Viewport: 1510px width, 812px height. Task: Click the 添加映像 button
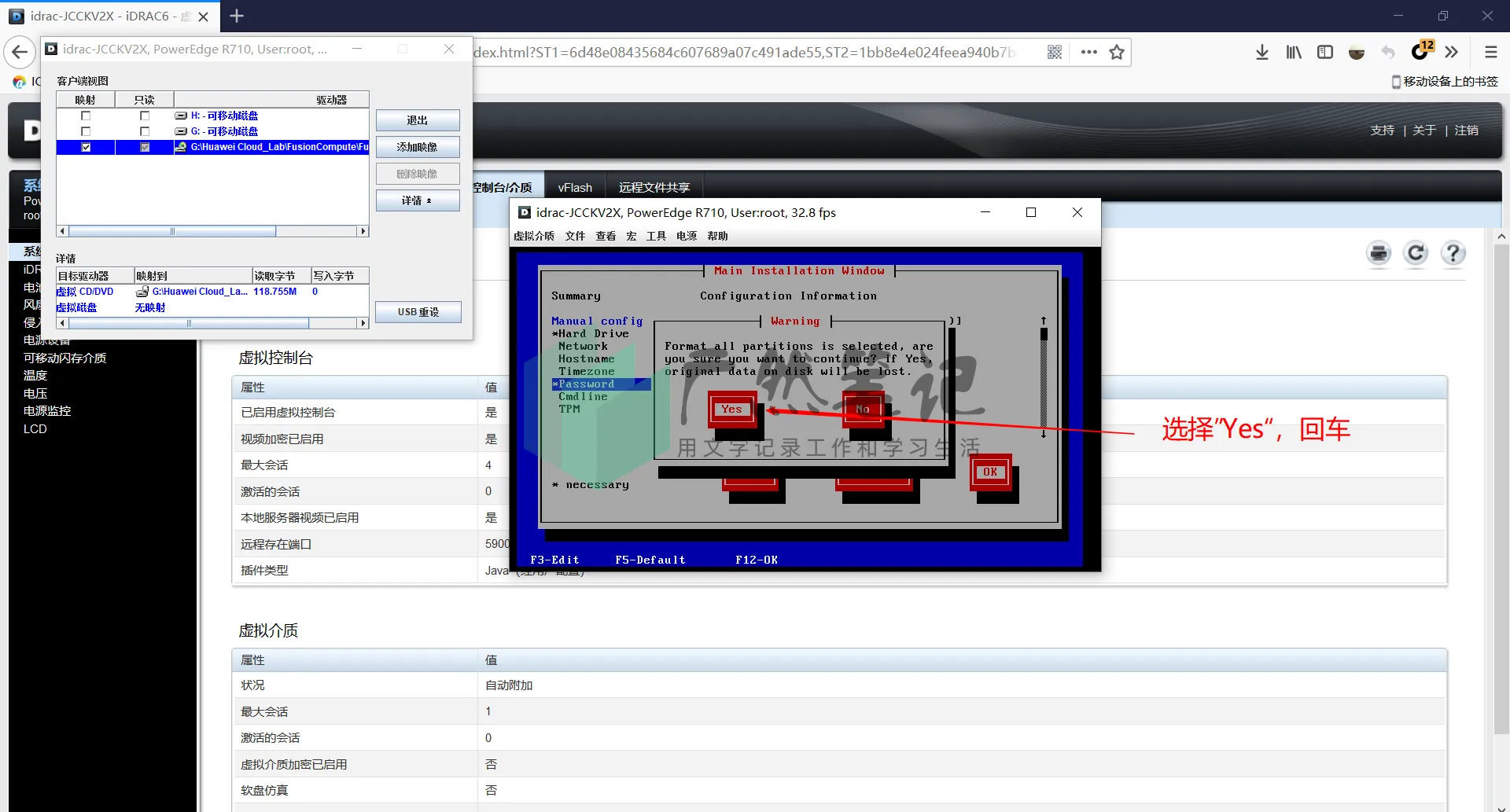pos(418,147)
